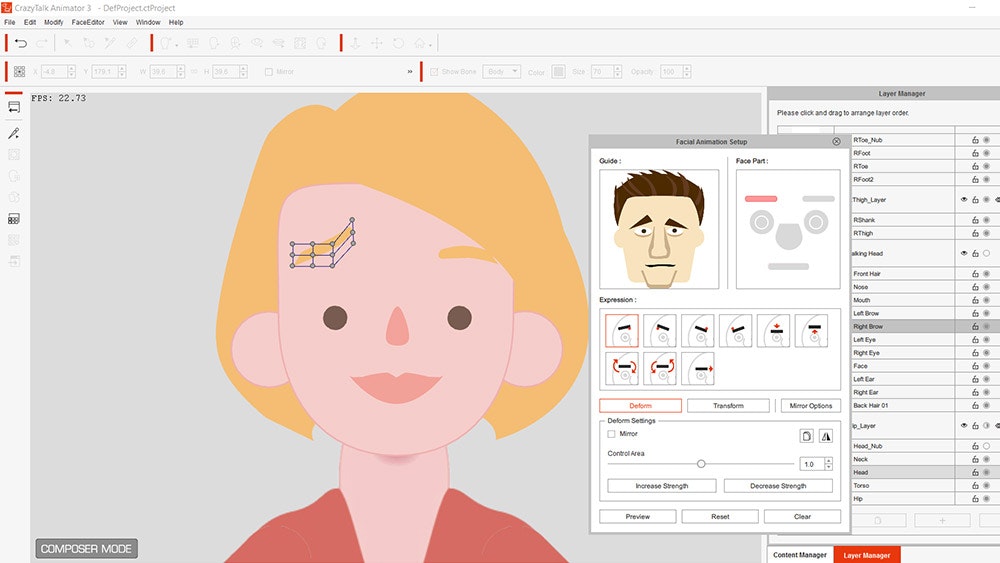Viewport: 1000px width, 563px height.
Task: Click the Control Area slider handle
Action: (x=701, y=464)
